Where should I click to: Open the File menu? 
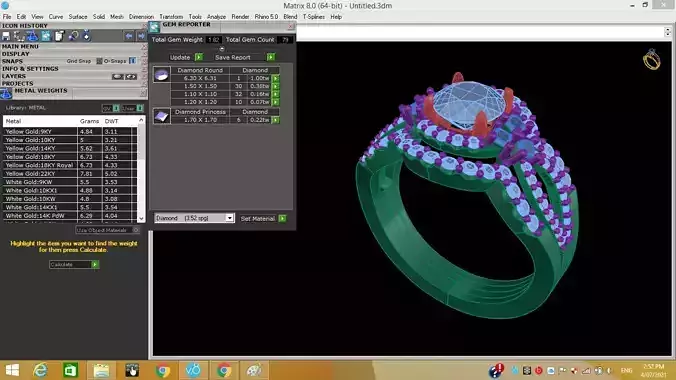pyautogui.click(x=7, y=17)
